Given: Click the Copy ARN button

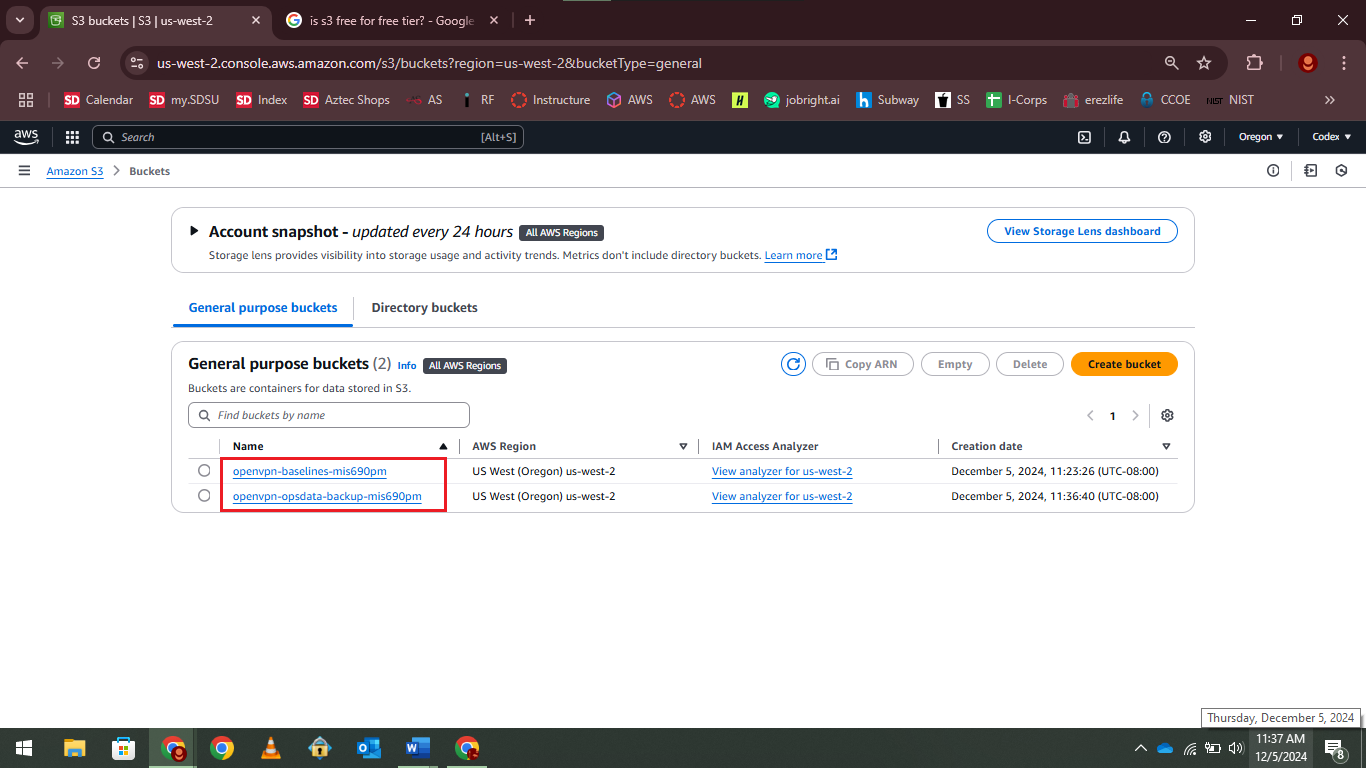Looking at the screenshot, I should (863, 364).
